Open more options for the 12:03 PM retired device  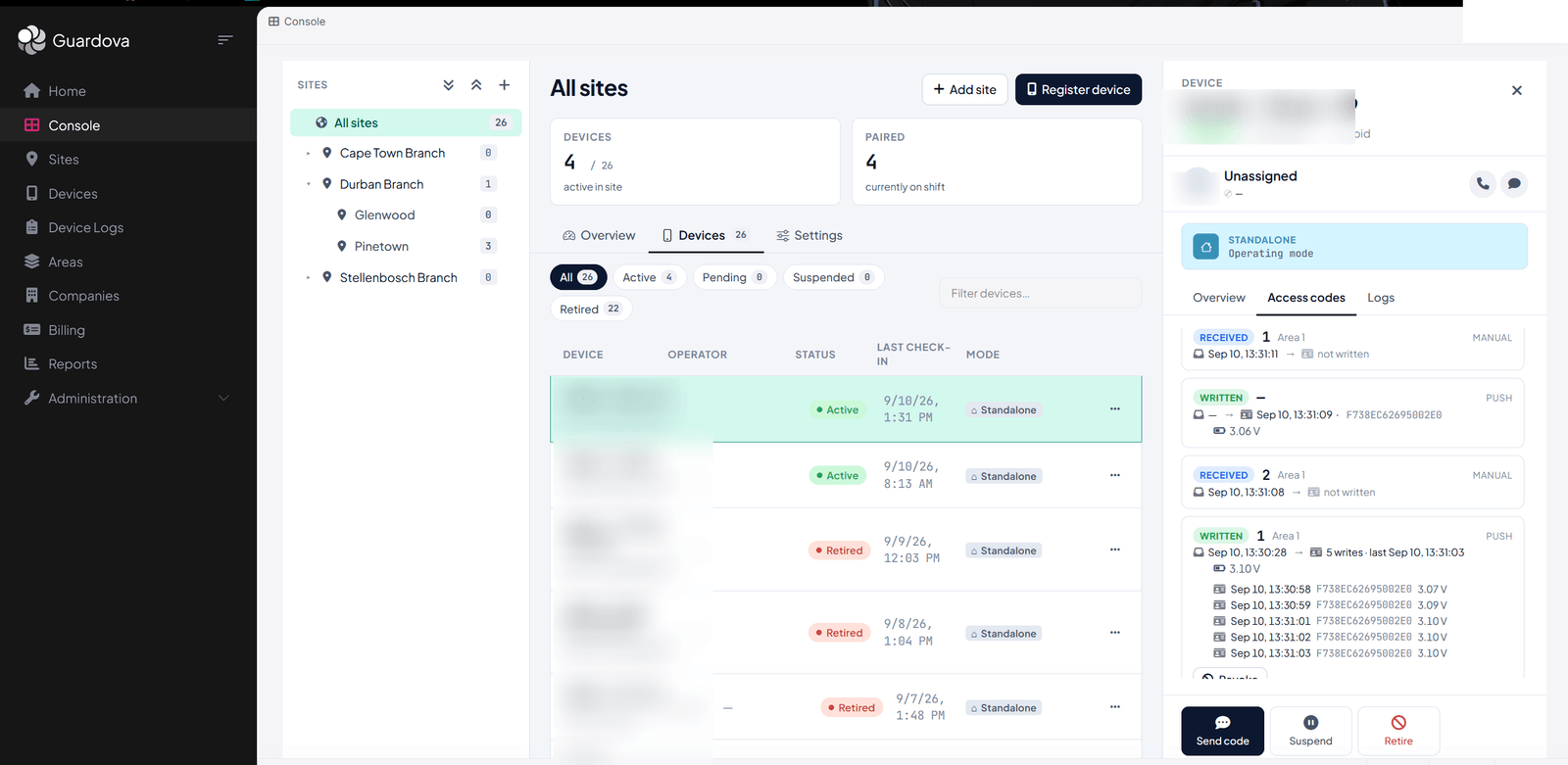pos(1115,550)
